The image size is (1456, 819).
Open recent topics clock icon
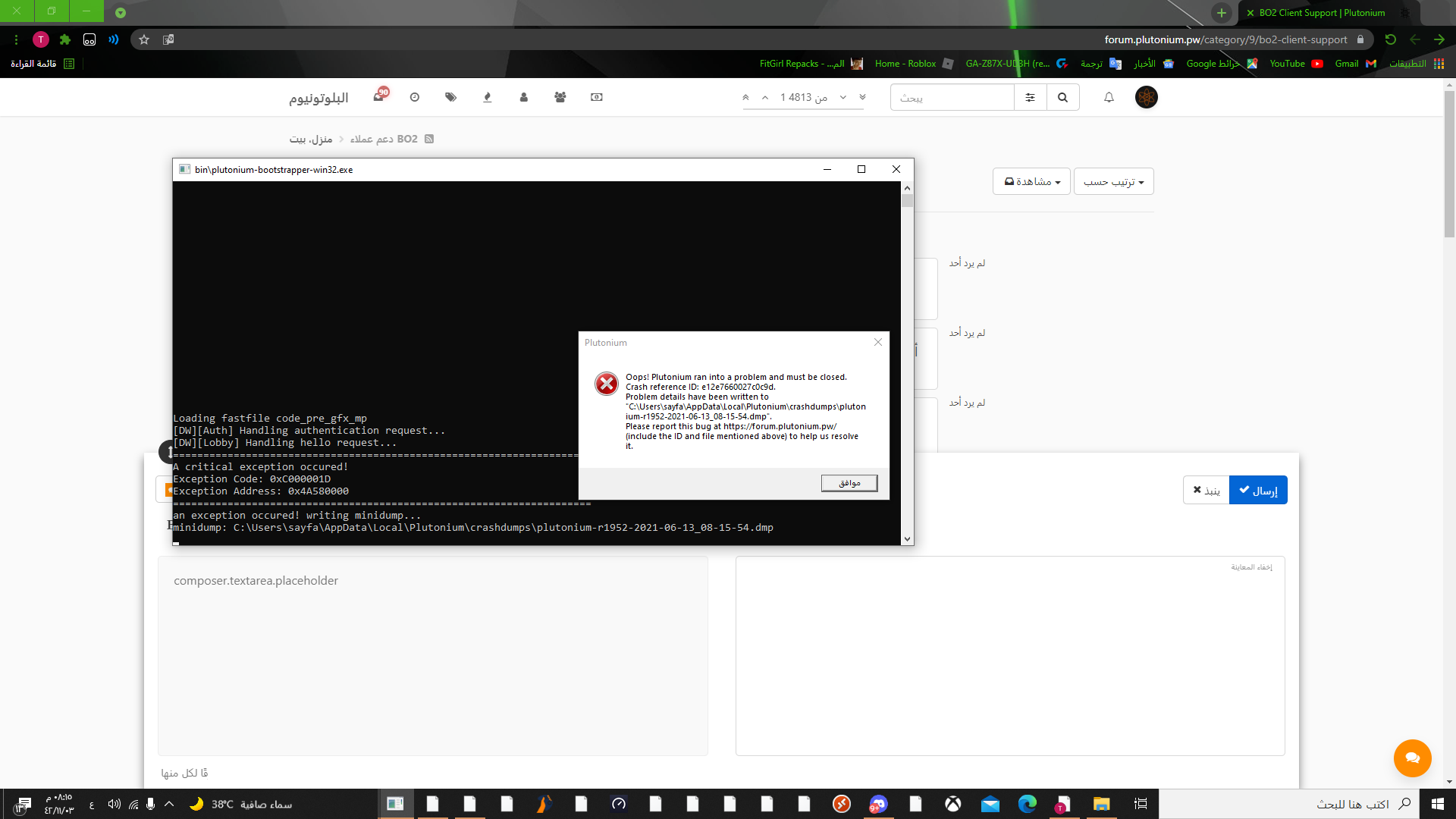415,97
